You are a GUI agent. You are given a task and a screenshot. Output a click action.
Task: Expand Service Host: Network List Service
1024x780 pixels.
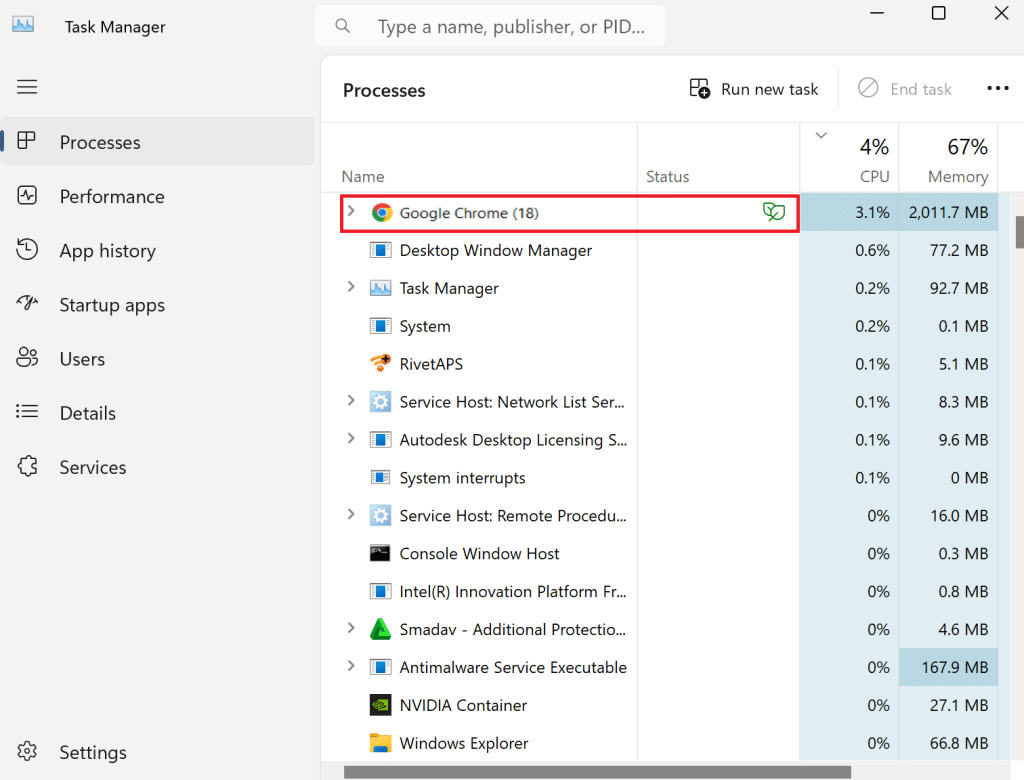coord(351,401)
